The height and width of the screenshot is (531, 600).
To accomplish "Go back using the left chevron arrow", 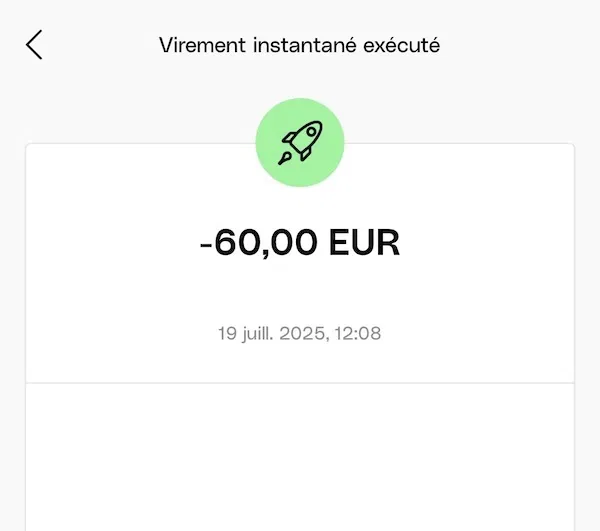I will 35,45.
